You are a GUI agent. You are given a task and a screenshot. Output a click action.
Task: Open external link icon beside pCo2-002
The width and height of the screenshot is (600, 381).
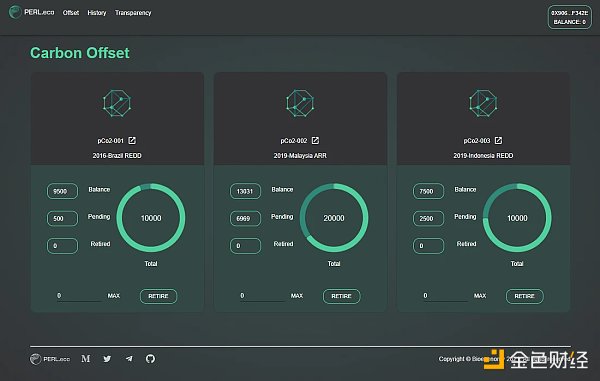point(315,141)
